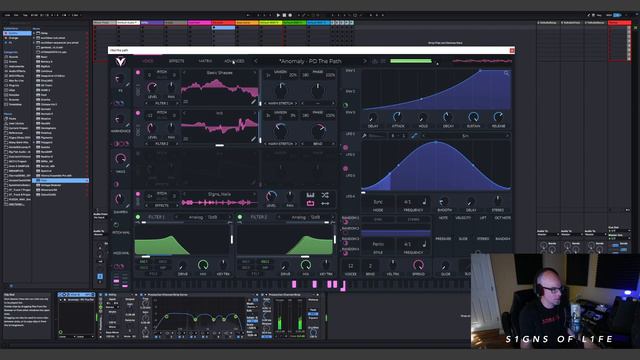This screenshot has height=360, width=640.
Task: Select the LFO 4 tab
Action: click(x=350, y=197)
